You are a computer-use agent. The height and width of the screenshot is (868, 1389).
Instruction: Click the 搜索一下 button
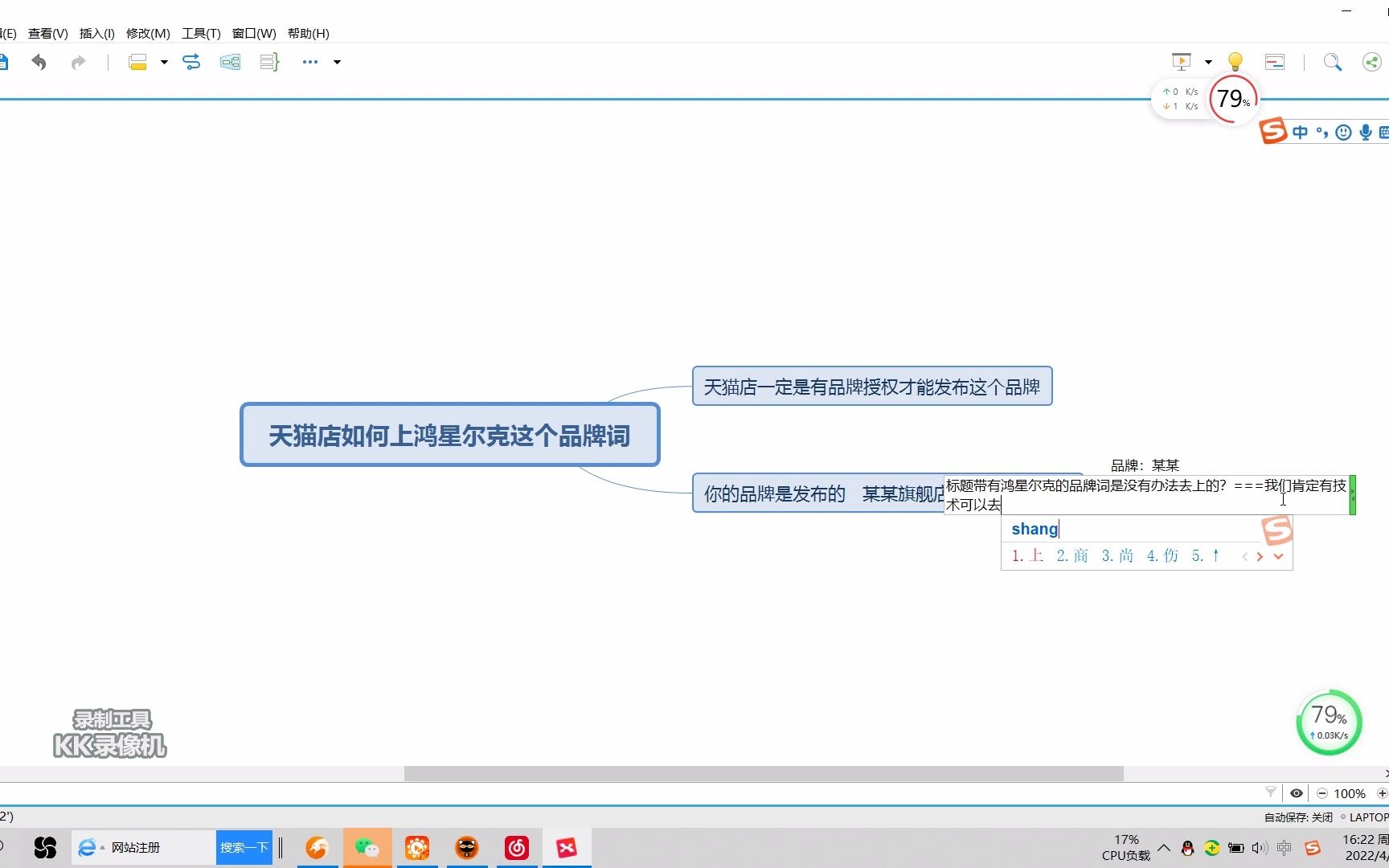tap(244, 847)
